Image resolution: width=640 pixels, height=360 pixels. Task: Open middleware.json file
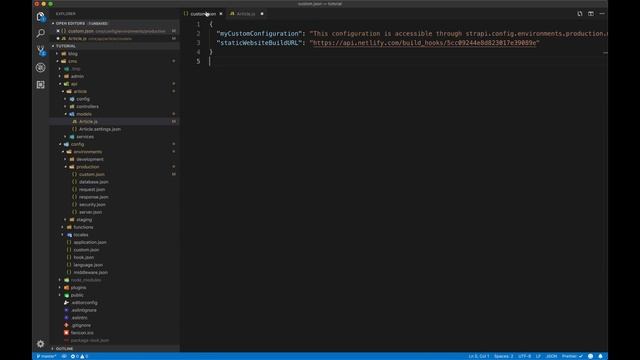[91, 273]
